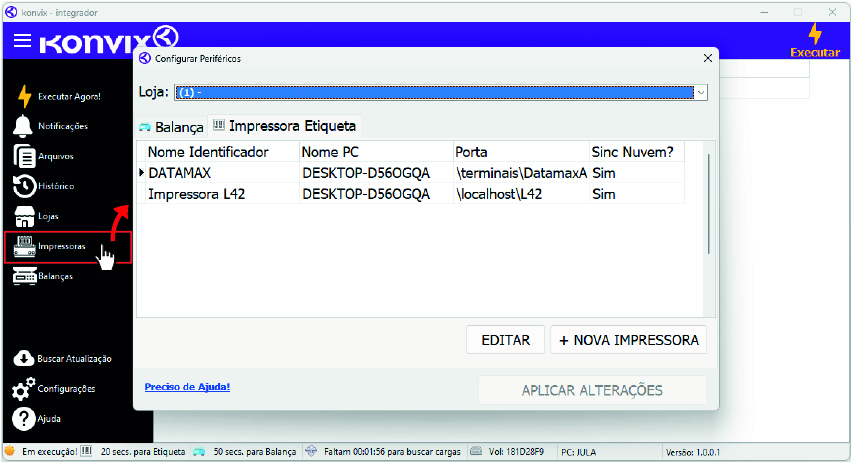Click \terminais\DatamaxA port cell
This screenshot has height=464, width=852.
(x=522, y=173)
